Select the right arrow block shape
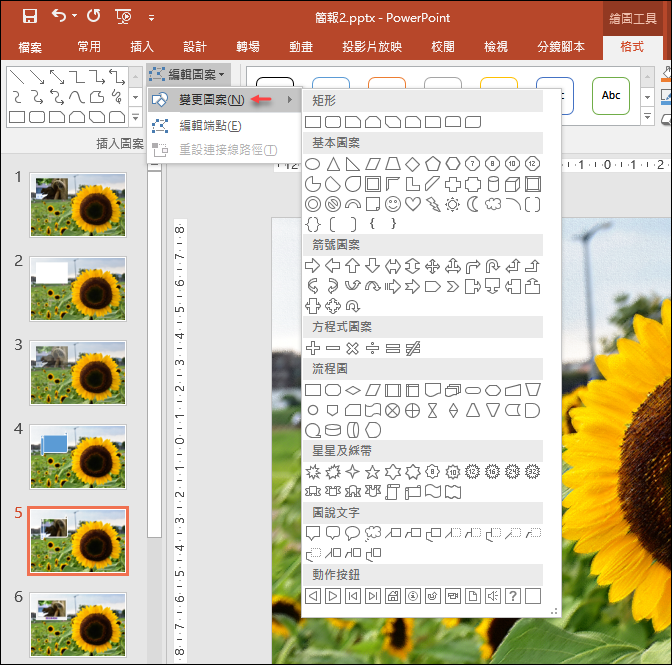This screenshot has height=665, width=672. (x=312, y=265)
